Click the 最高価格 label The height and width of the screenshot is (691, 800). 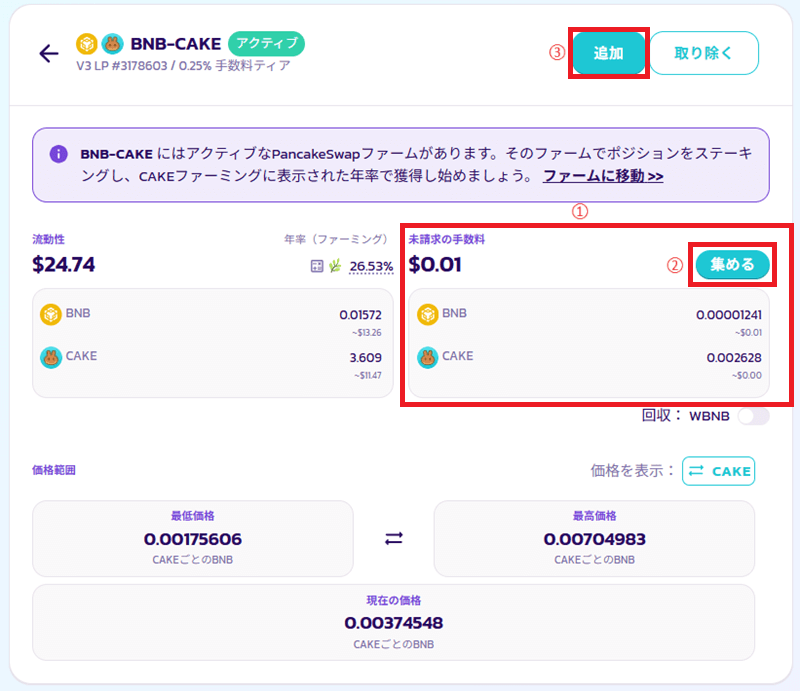(x=594, y=516)
